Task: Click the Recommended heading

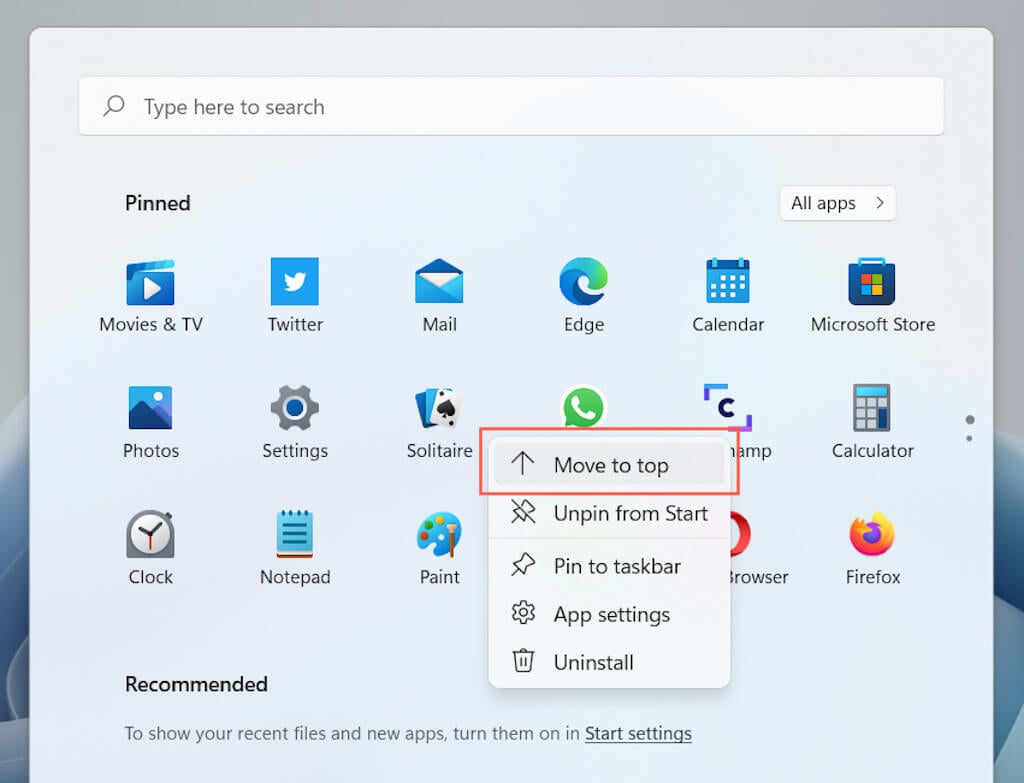Action: (196, 684)
